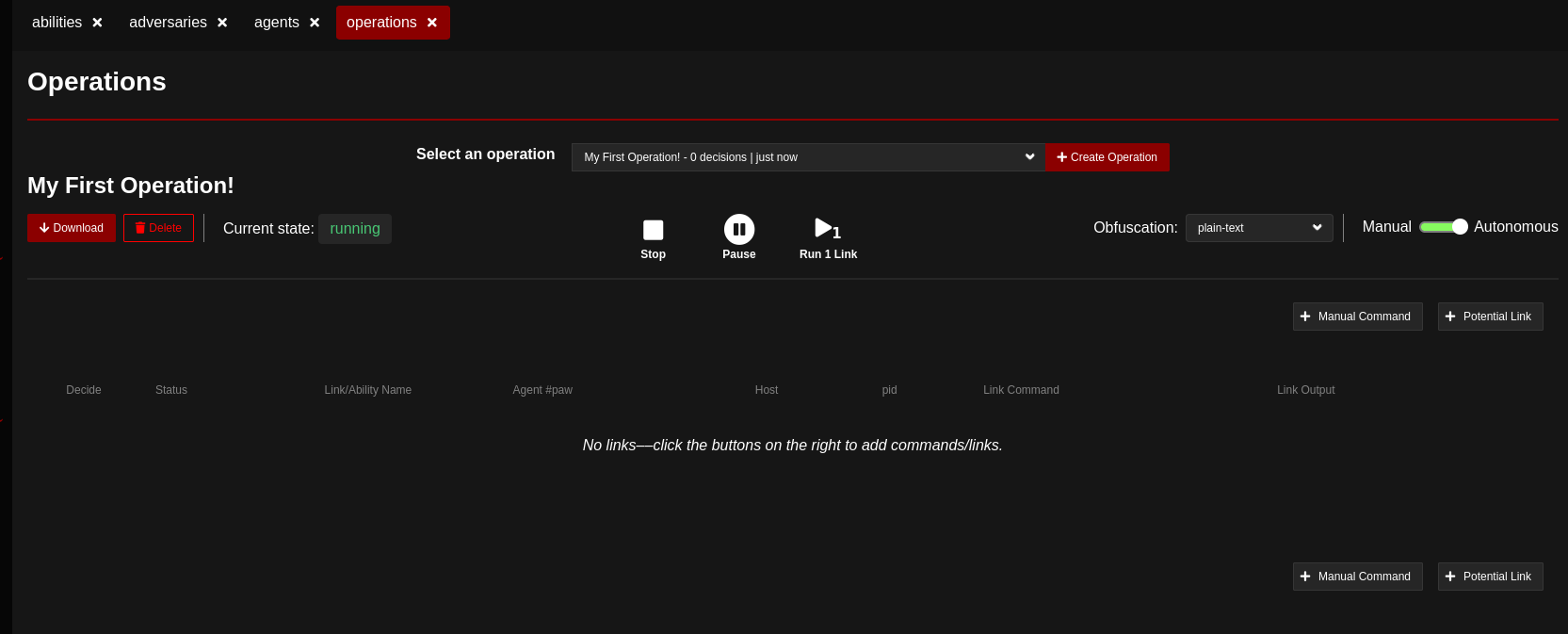1568x634 pixels.
Task: Open the Obfuscation plain-text dropdown
Action: (x=1259, y=228)
